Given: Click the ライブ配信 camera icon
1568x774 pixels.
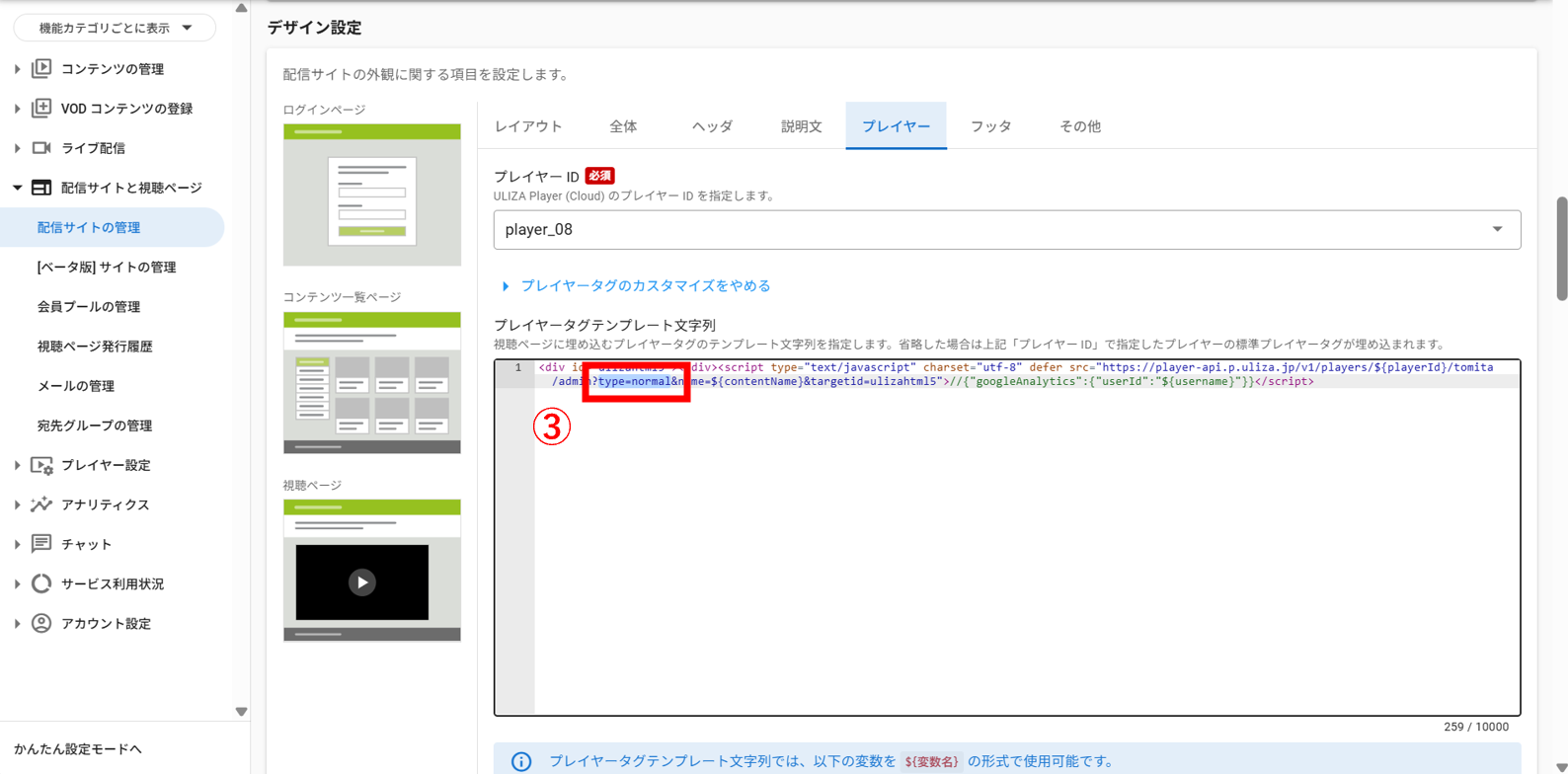Looking at the screenshot, I should pyautogui.click(x=41, y=148).
